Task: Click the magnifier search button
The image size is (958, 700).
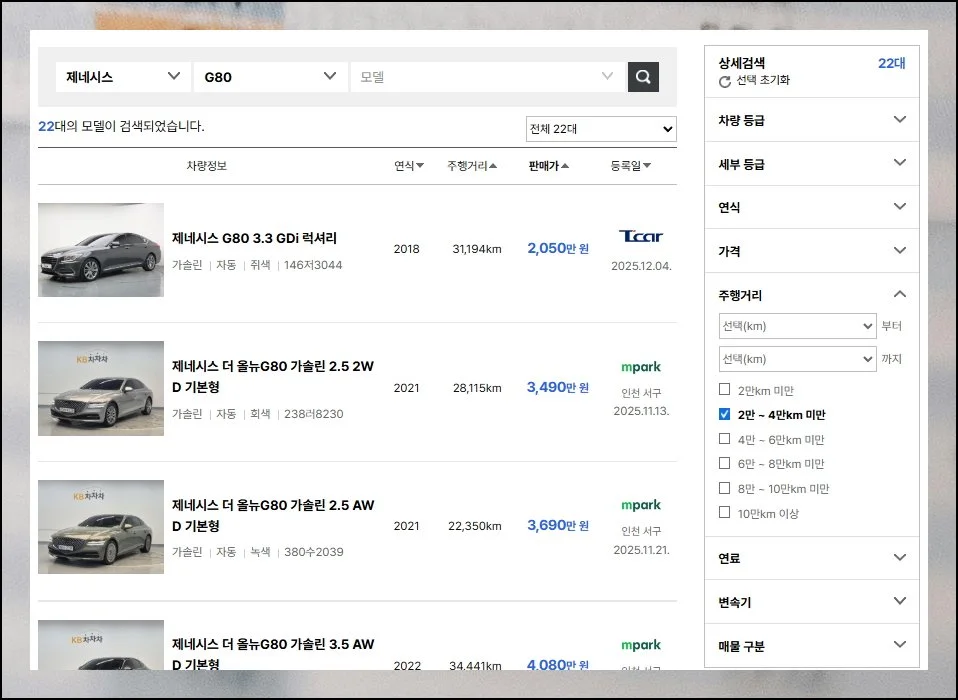Action: (x=643, y=77)
